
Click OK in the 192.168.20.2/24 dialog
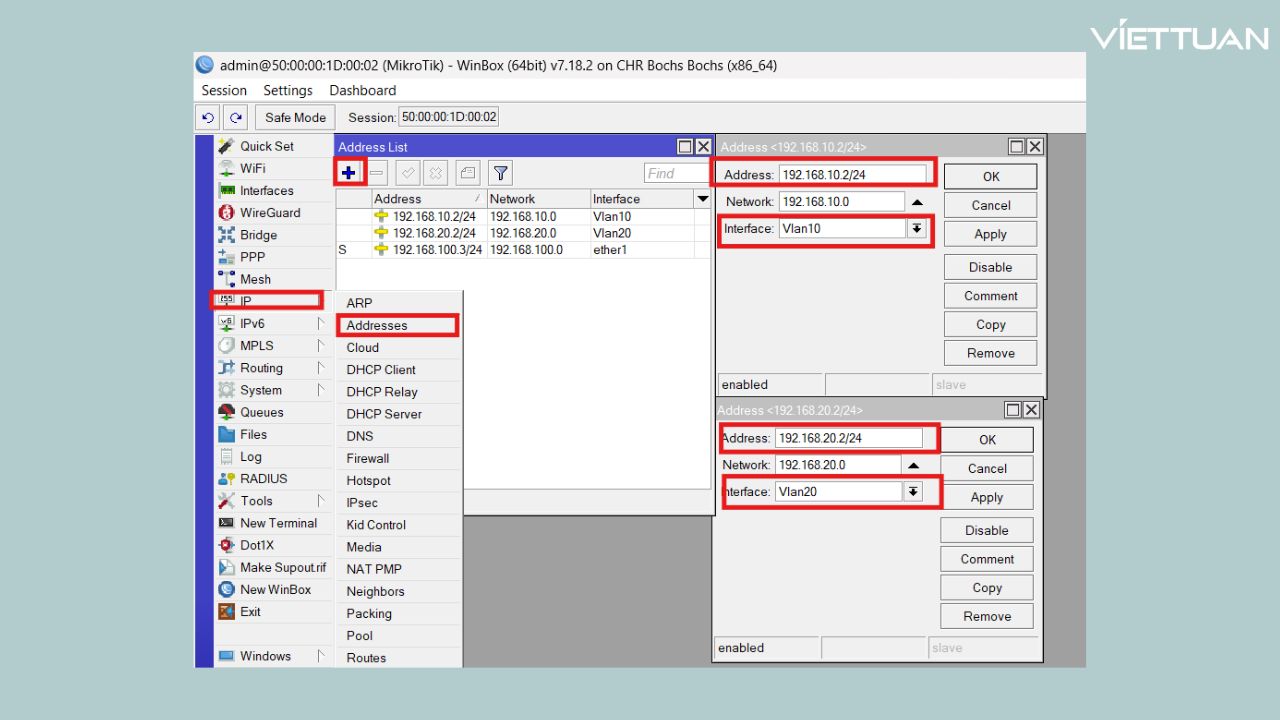pyautogui.click(x=986, y=439)
